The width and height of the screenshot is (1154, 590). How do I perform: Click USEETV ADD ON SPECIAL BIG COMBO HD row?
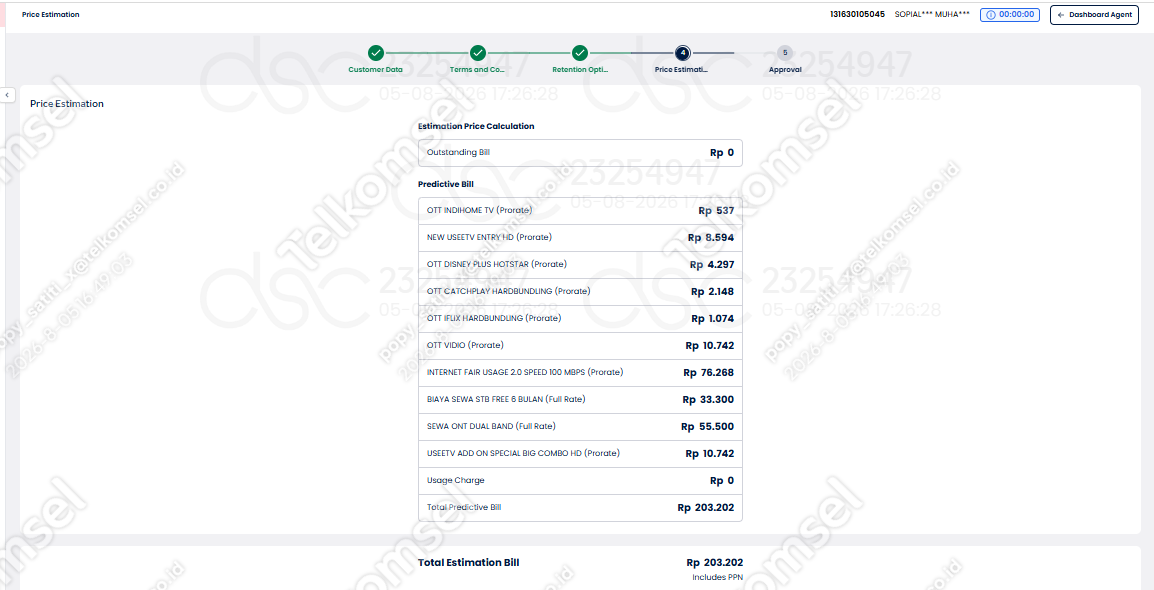click(x=580, y=453)
